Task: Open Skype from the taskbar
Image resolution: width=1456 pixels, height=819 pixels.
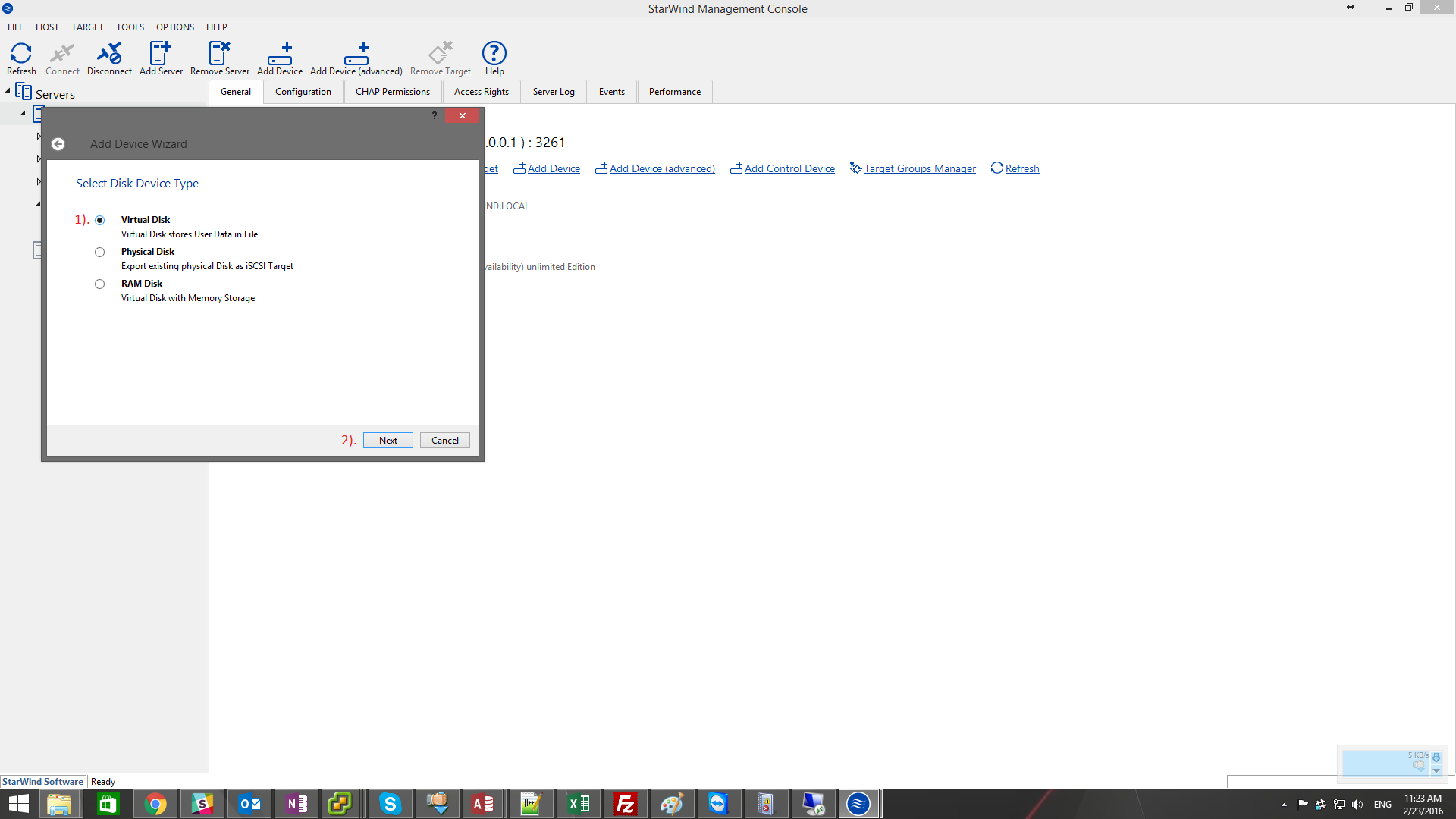Action: tap(390, 804)
